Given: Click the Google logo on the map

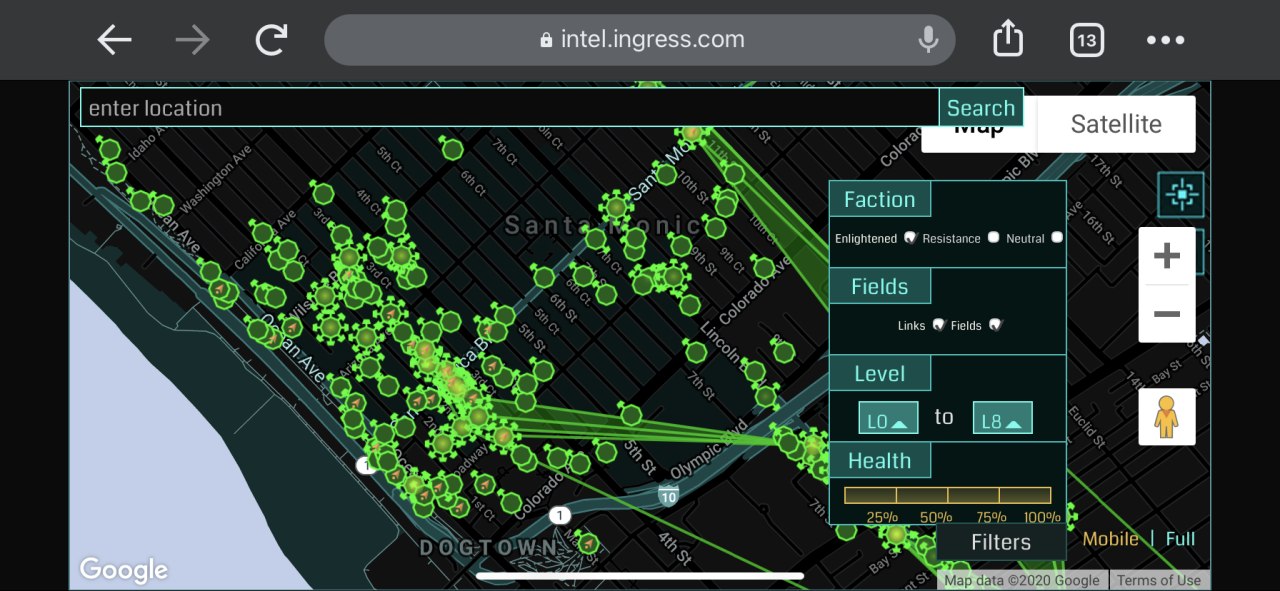Looking at the screenshot, I should click(124, 570).
